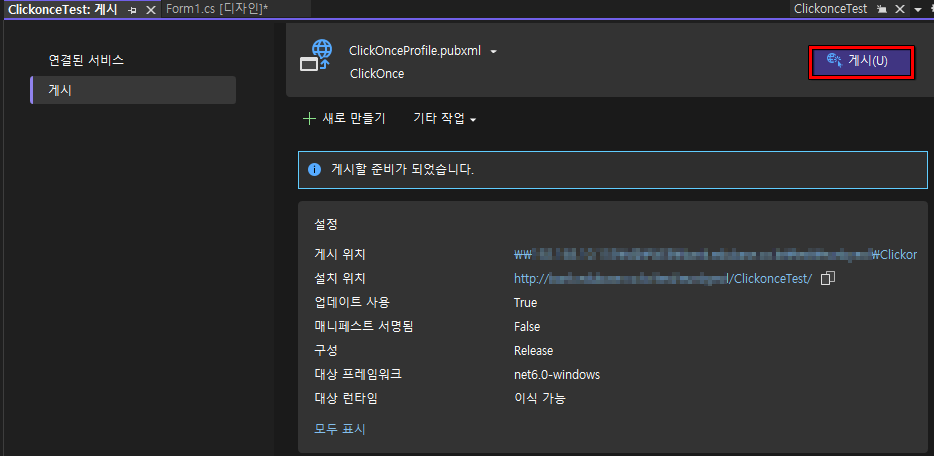This screenshot has width=934, height=456.
Task: Select 게시 in the sidebar
Action: (133, 90)
